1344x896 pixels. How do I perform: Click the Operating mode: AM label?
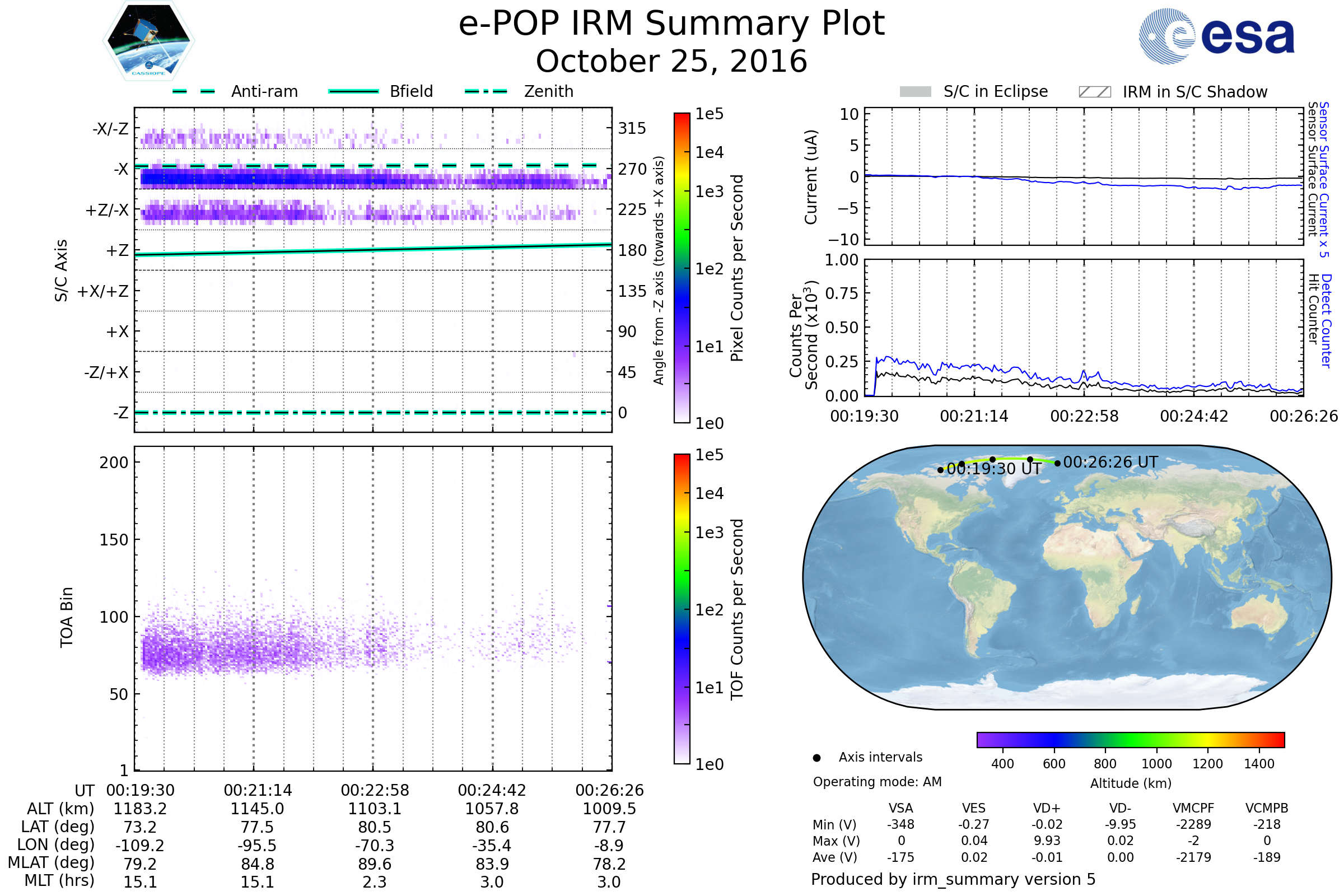pos(877,782)
